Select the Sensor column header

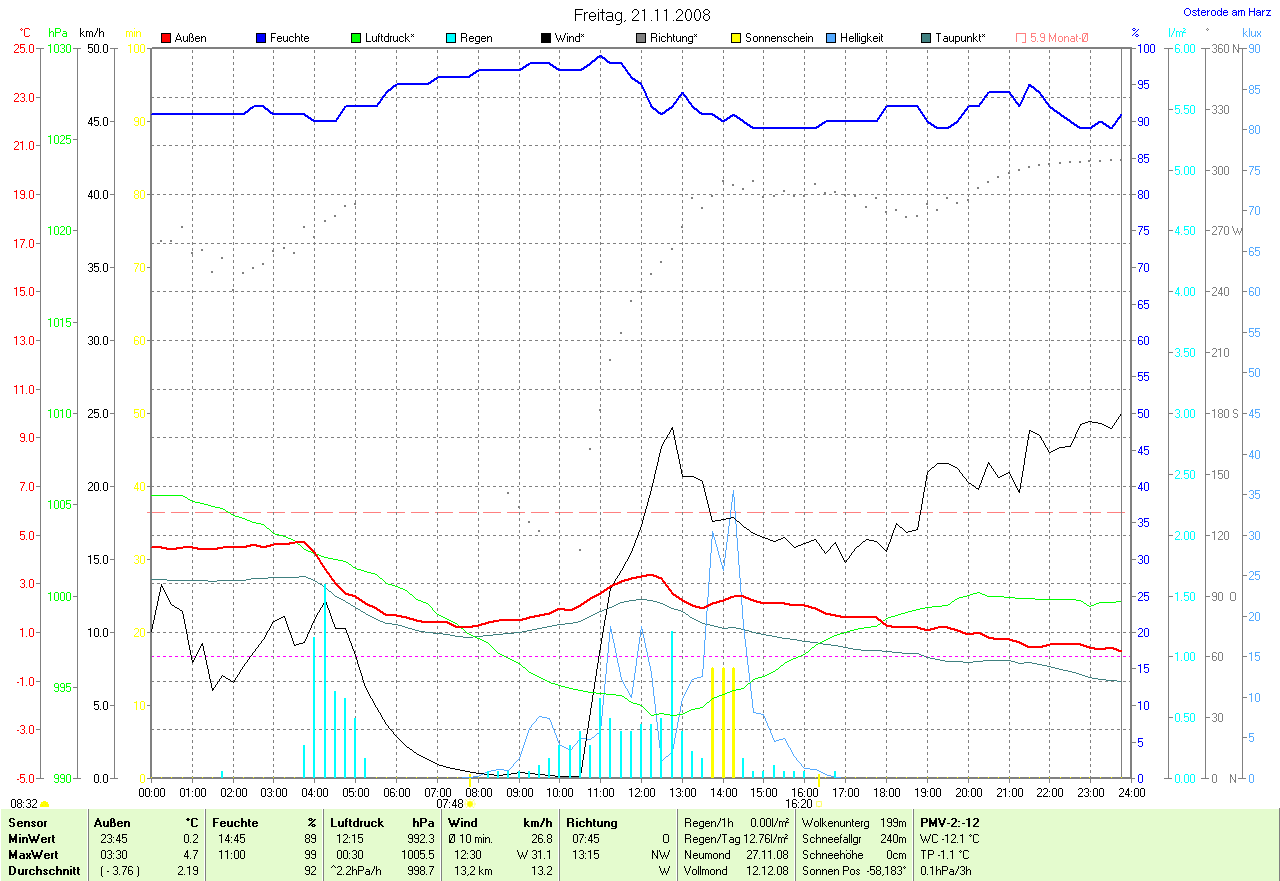[x=28, y=823]
